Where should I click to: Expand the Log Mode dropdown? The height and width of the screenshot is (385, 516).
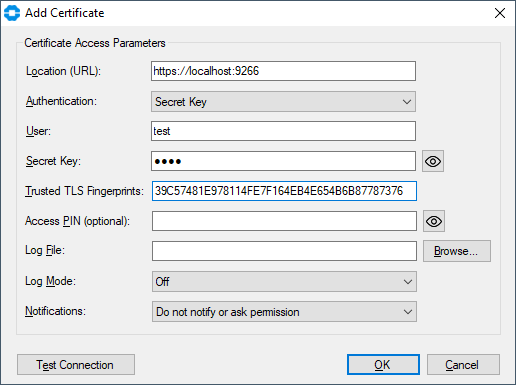click(x=284, y=282)
